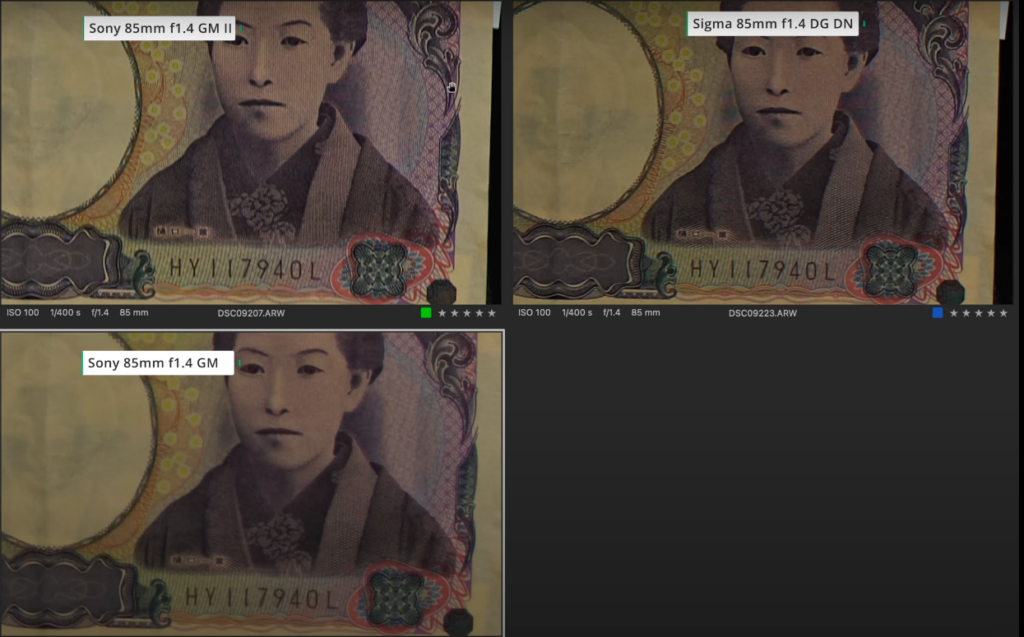1024x637 pixels.
Task: Click the f/1.4 aperture value for DSC09207.ARW
Action: (x=100, y=313)
